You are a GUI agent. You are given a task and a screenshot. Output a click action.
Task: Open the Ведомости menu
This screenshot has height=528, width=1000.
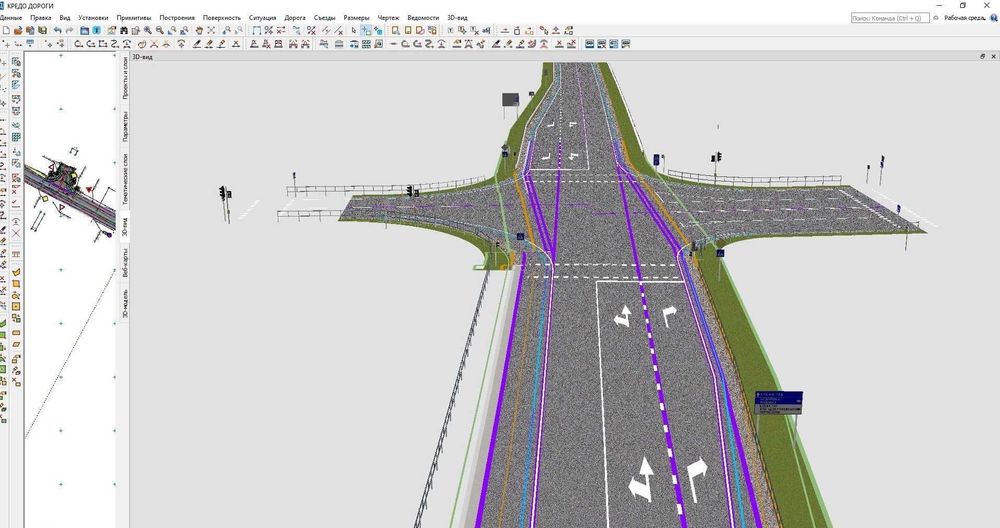click(x=423, y=18)
